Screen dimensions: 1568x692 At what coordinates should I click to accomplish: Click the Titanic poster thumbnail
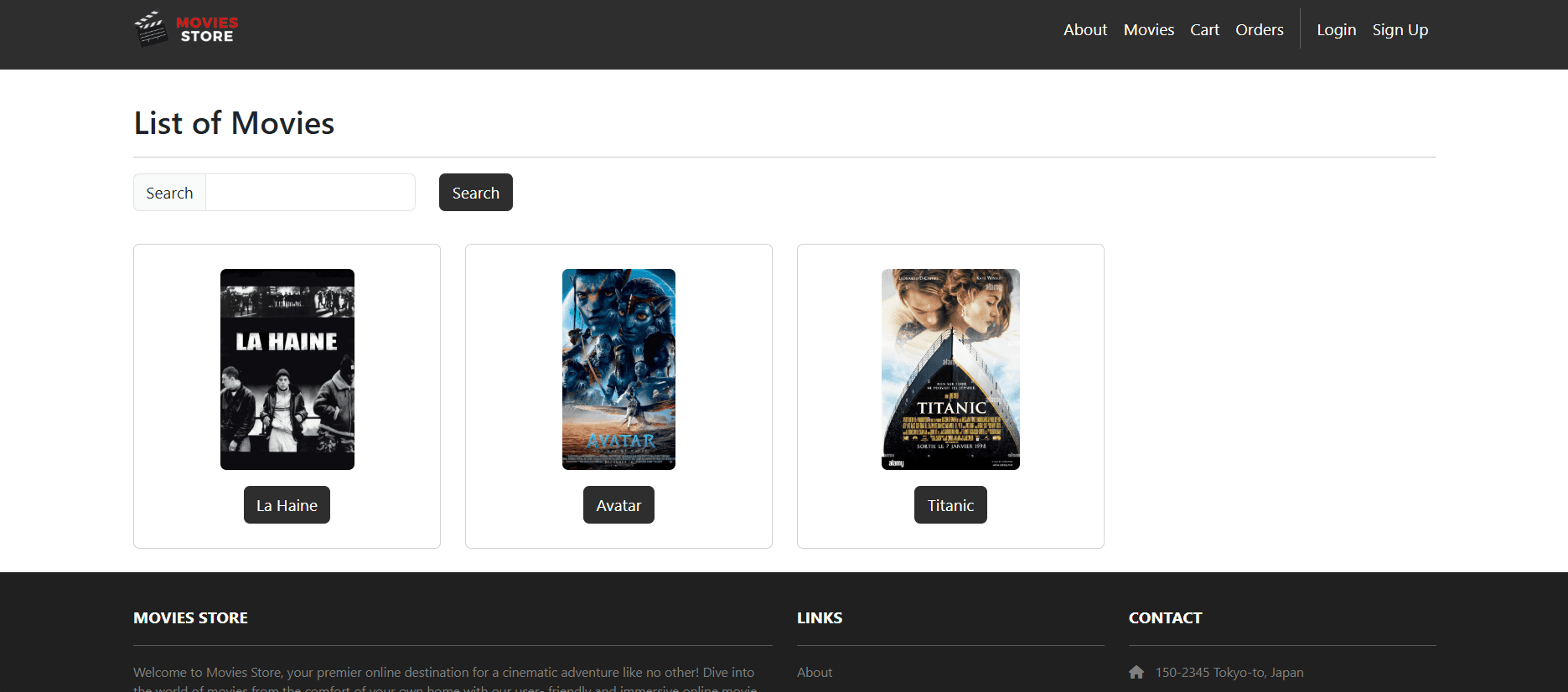950,369
